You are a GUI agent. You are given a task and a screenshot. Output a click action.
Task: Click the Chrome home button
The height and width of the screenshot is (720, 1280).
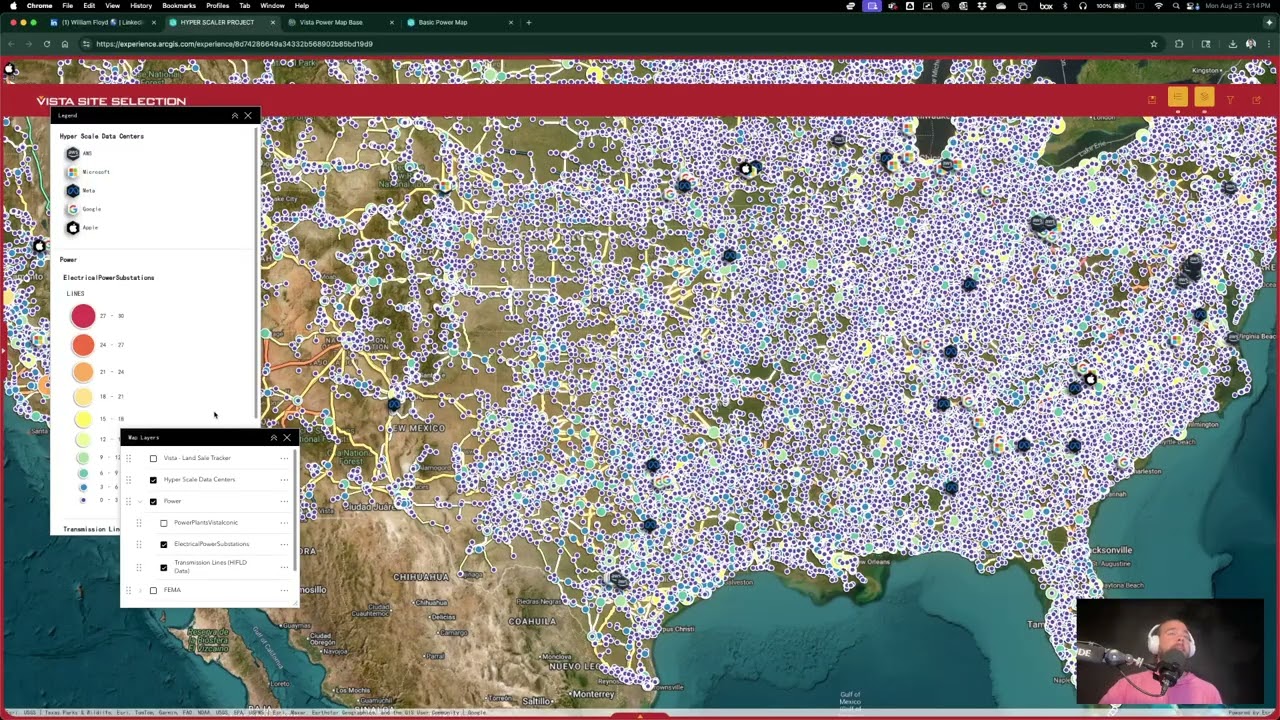tap(65, 44)
